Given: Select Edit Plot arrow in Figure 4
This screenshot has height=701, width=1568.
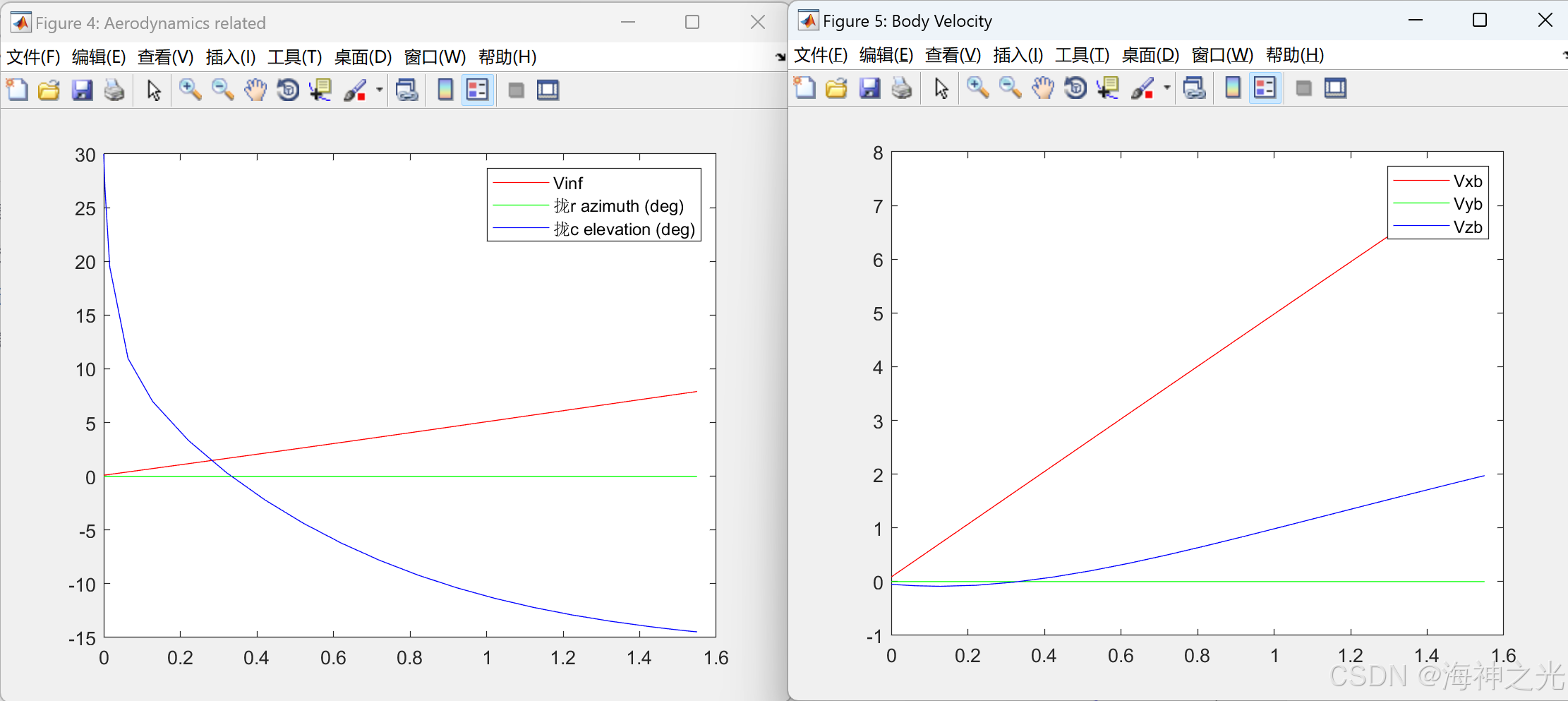Looking at the screenshot, I should [153, 90].
